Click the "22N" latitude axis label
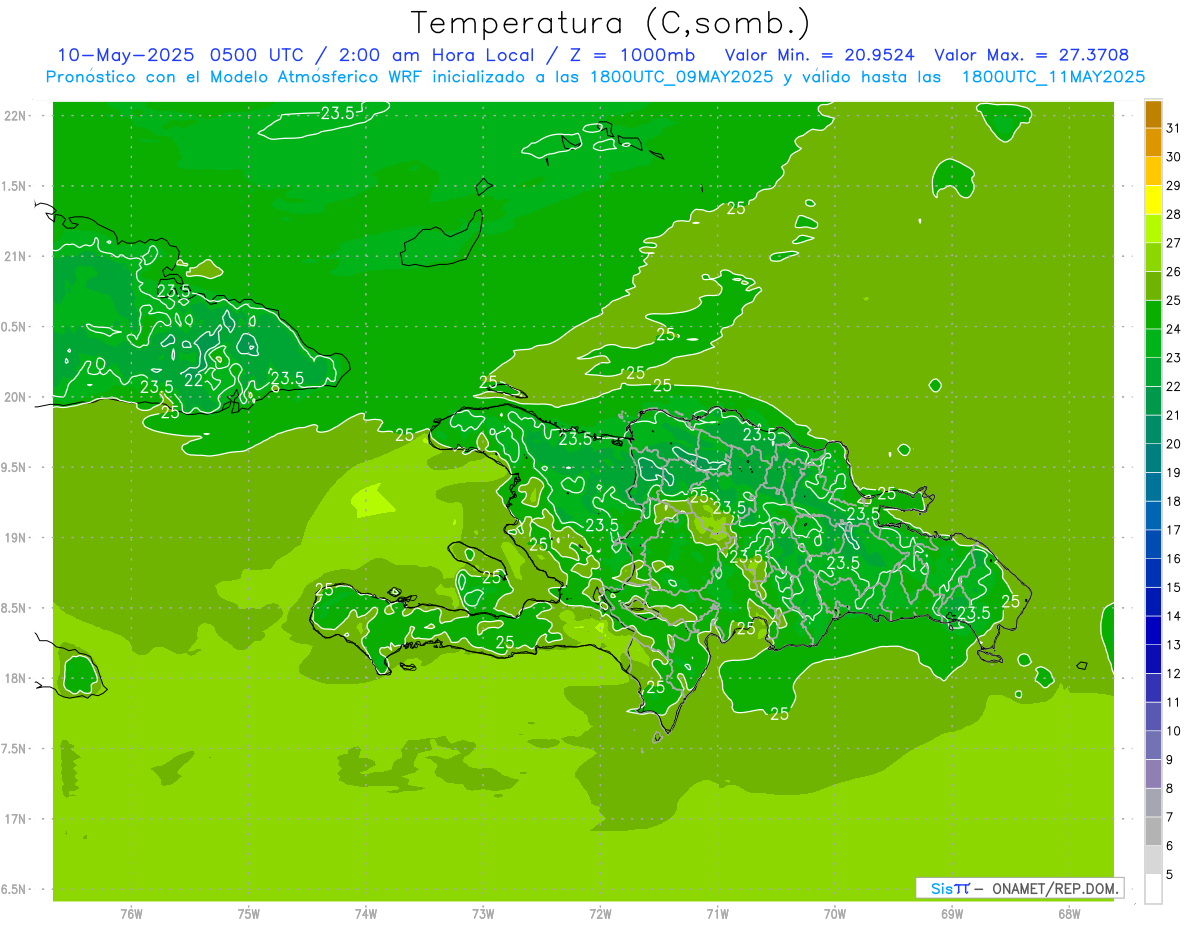Viewport: 1200px width, 927px height. [x=15, y=115]
